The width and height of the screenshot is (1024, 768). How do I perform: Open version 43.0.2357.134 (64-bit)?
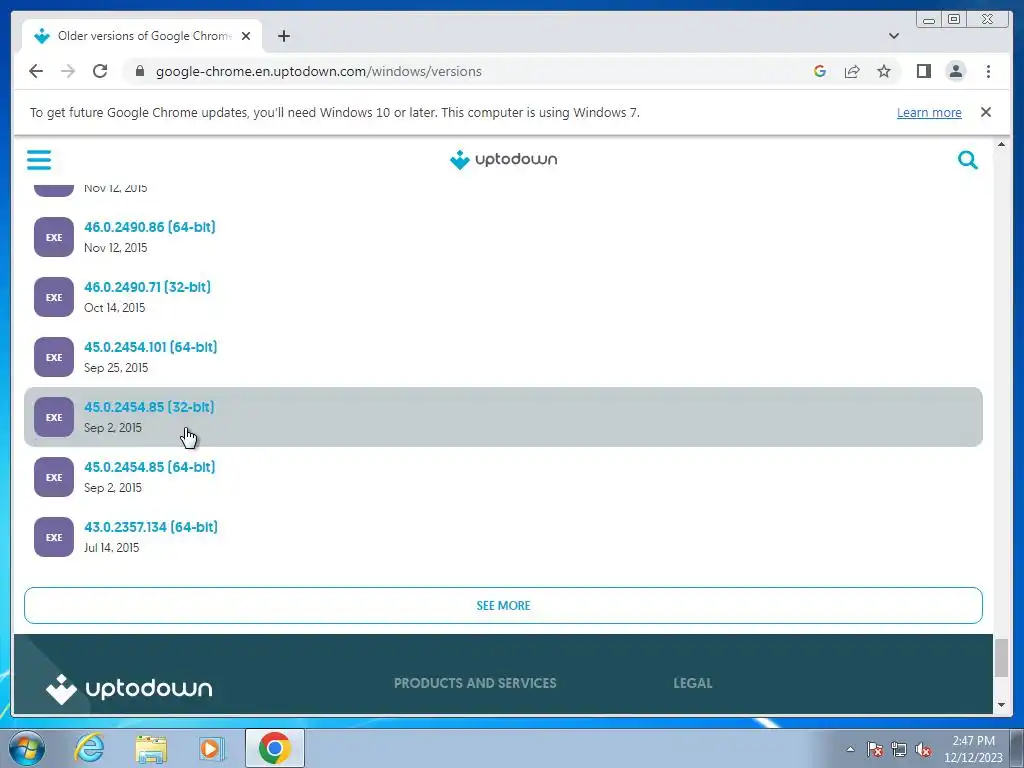coord(151,527)
